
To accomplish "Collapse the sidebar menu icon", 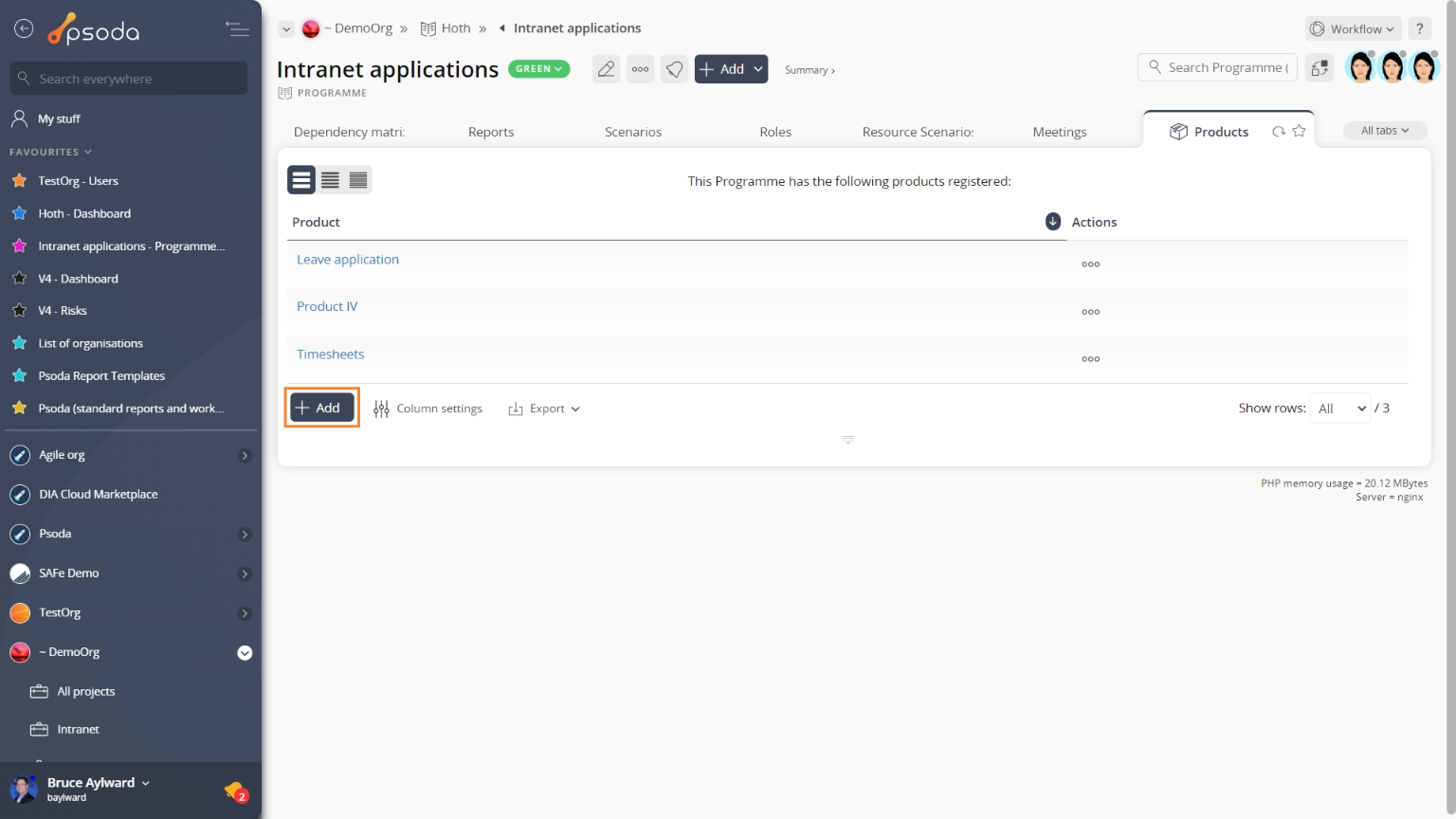I will pos(237,29).
